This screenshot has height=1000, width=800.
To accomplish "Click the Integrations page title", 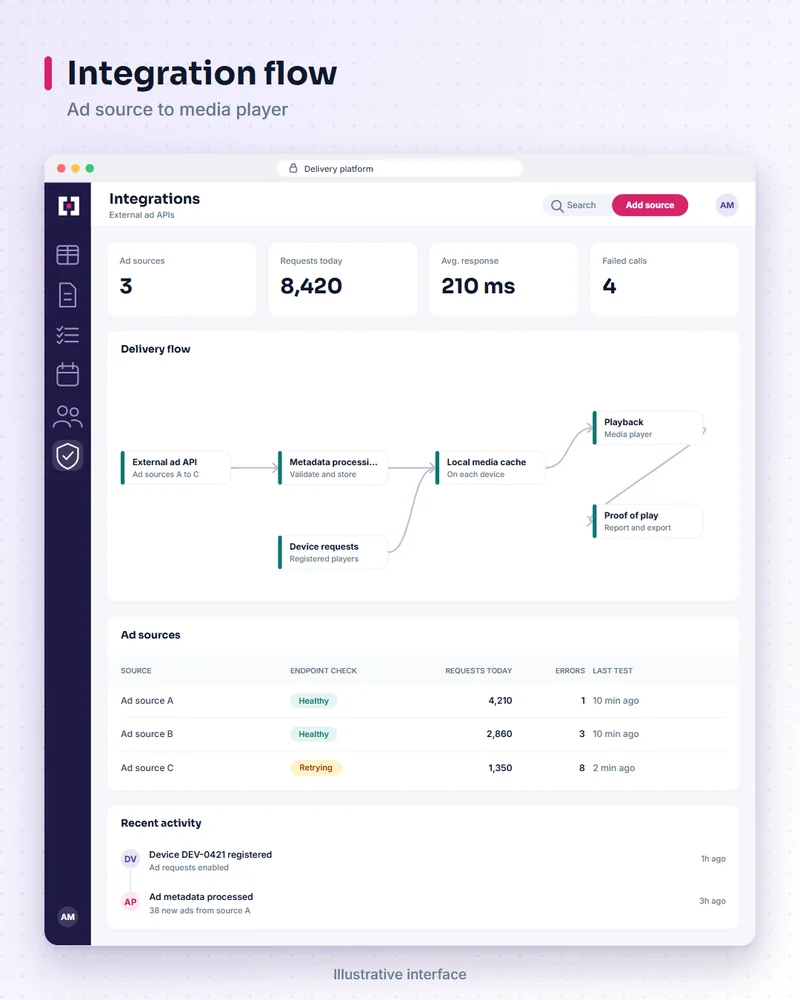I will (x=154, y=199).
